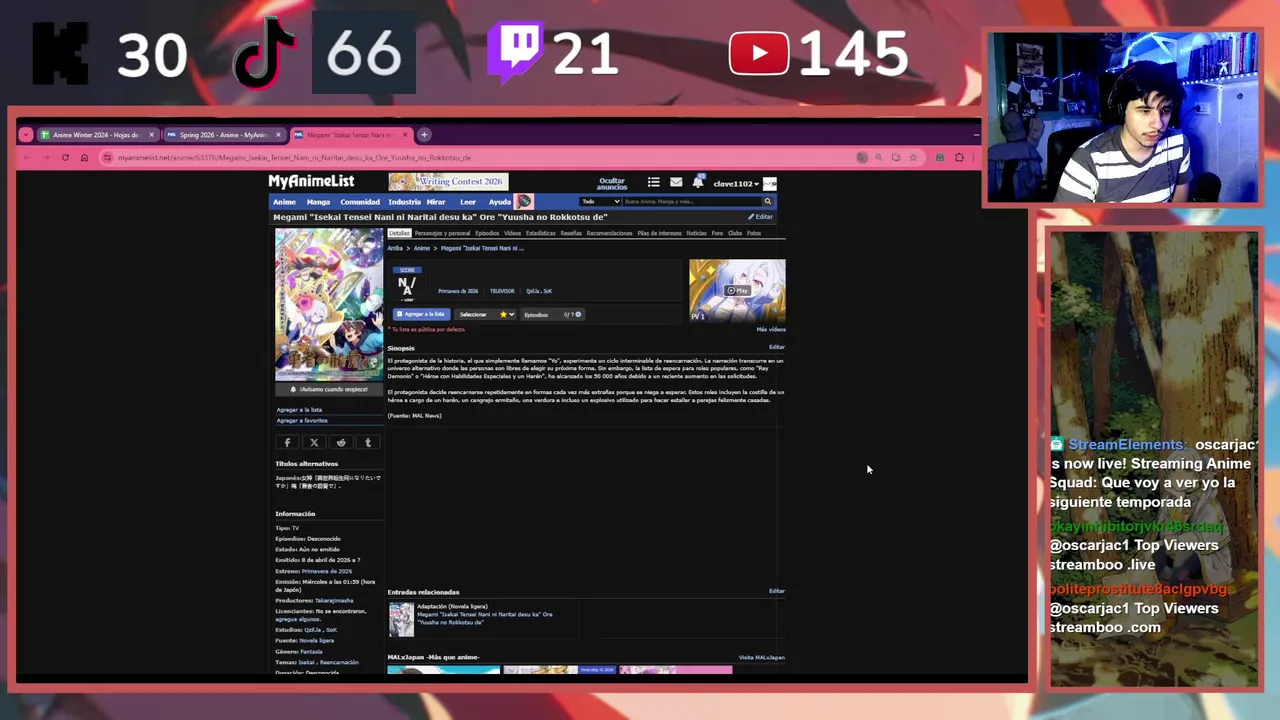This screenshot has height=720, width=1280.
Task: Share on Facebook icon
Action: (287, 442)
